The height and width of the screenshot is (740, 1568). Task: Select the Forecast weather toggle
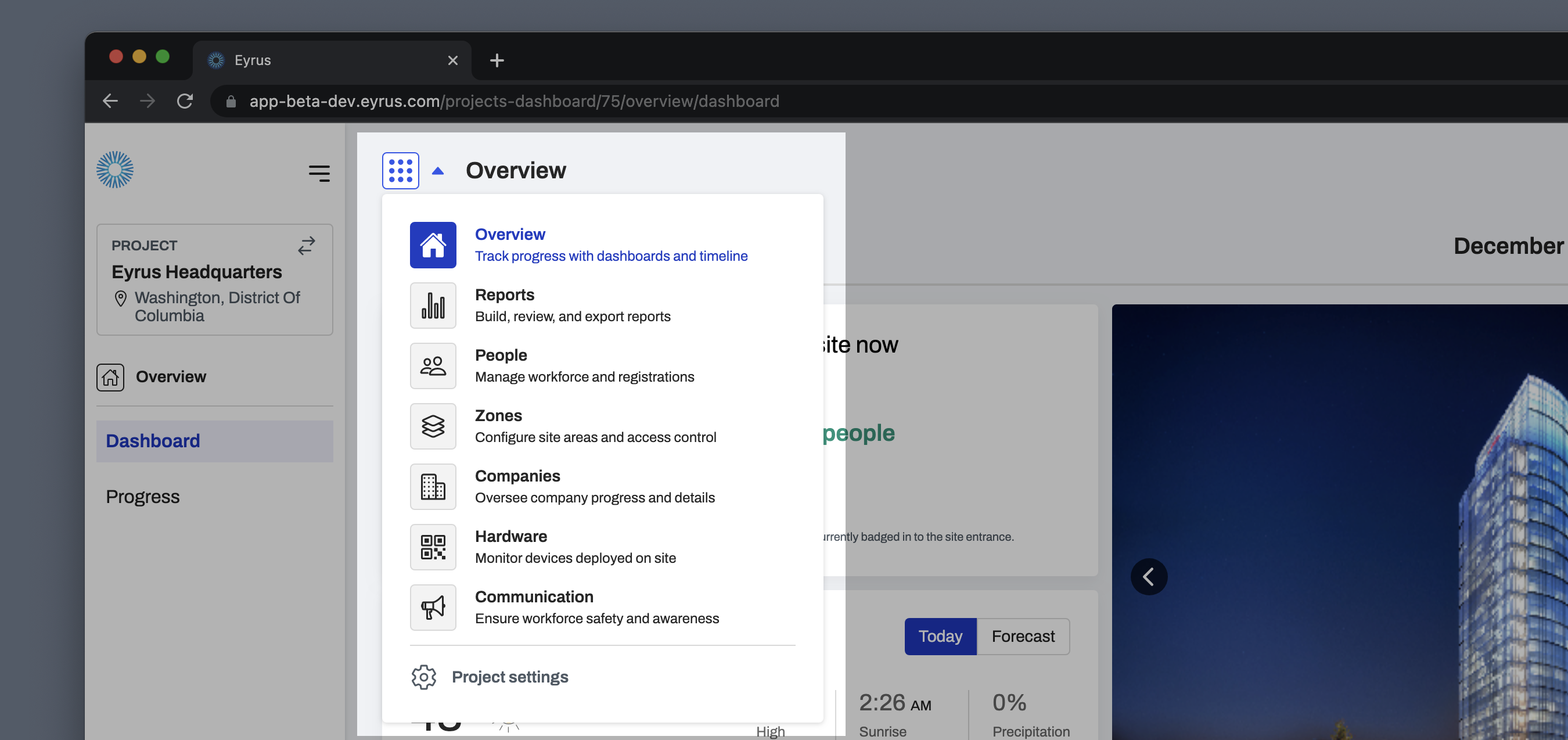[1023, 637]
